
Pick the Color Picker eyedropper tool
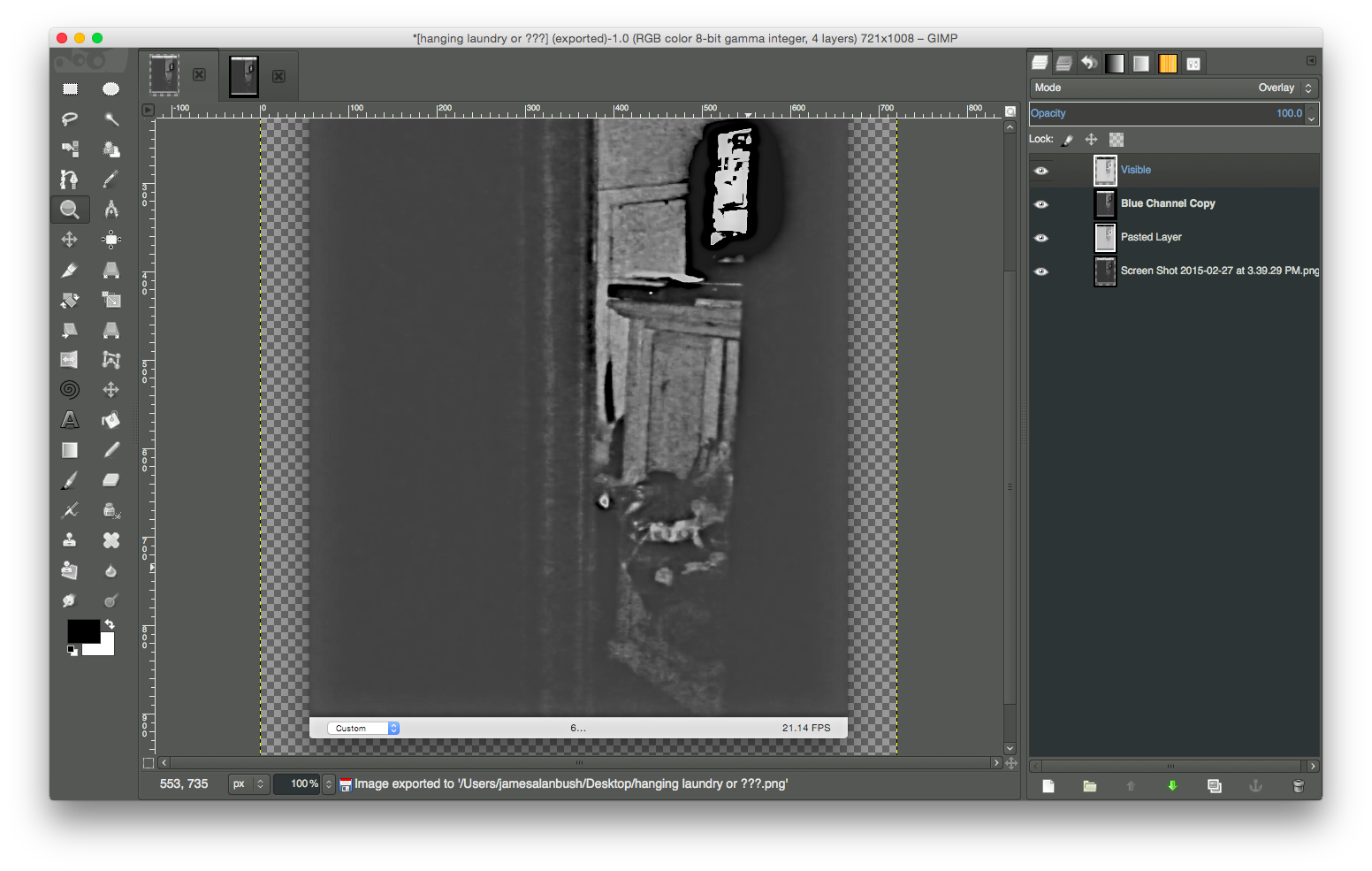click(111, 180)
